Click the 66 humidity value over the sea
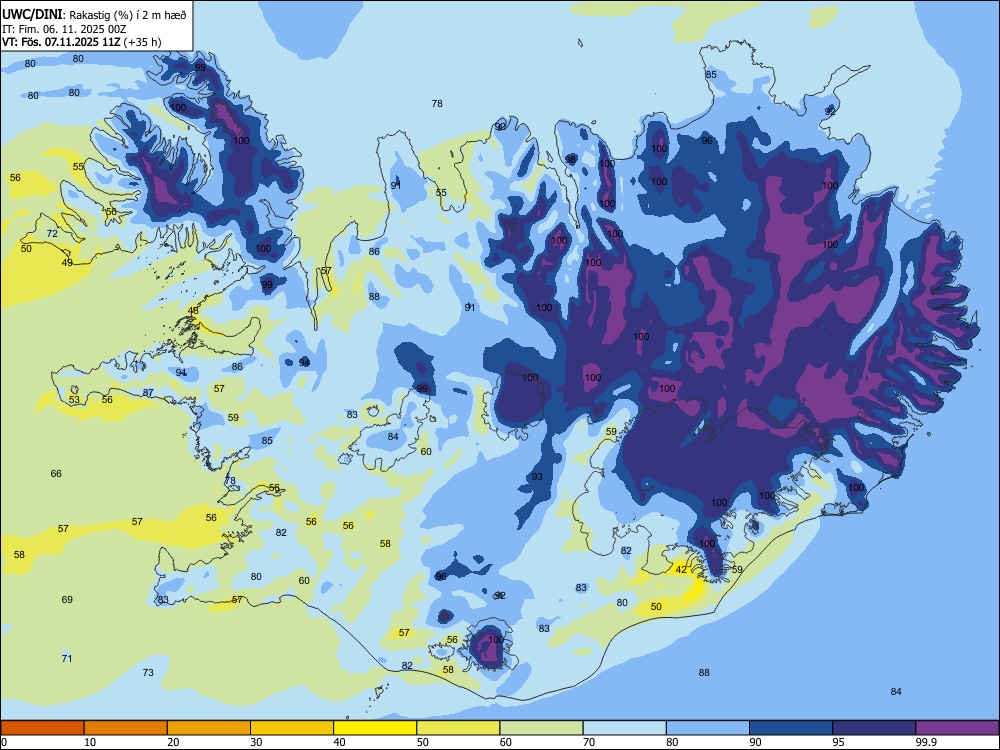 pyautogui.click(x=56, y=473)
